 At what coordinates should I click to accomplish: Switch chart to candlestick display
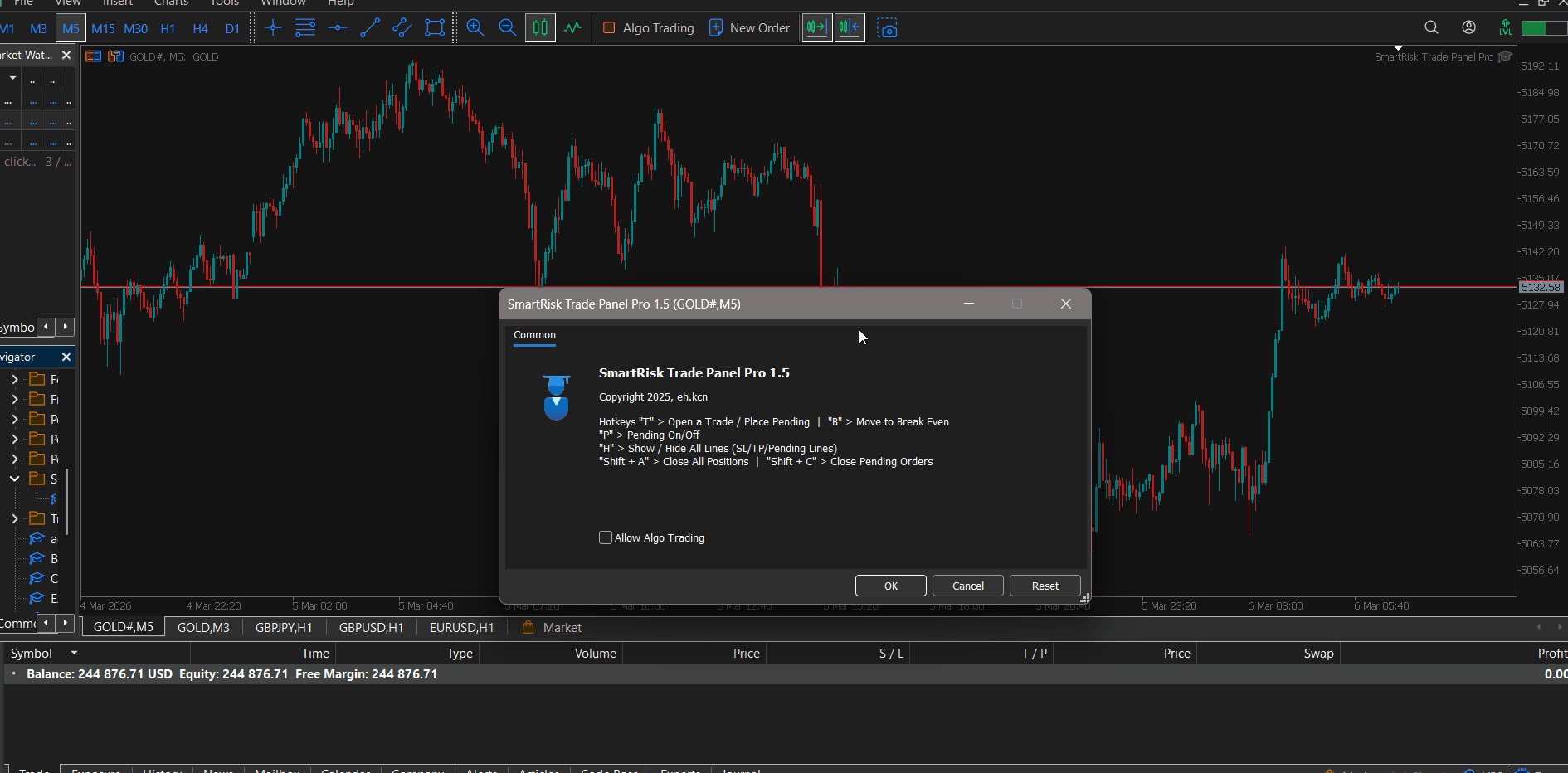[540, 28]
